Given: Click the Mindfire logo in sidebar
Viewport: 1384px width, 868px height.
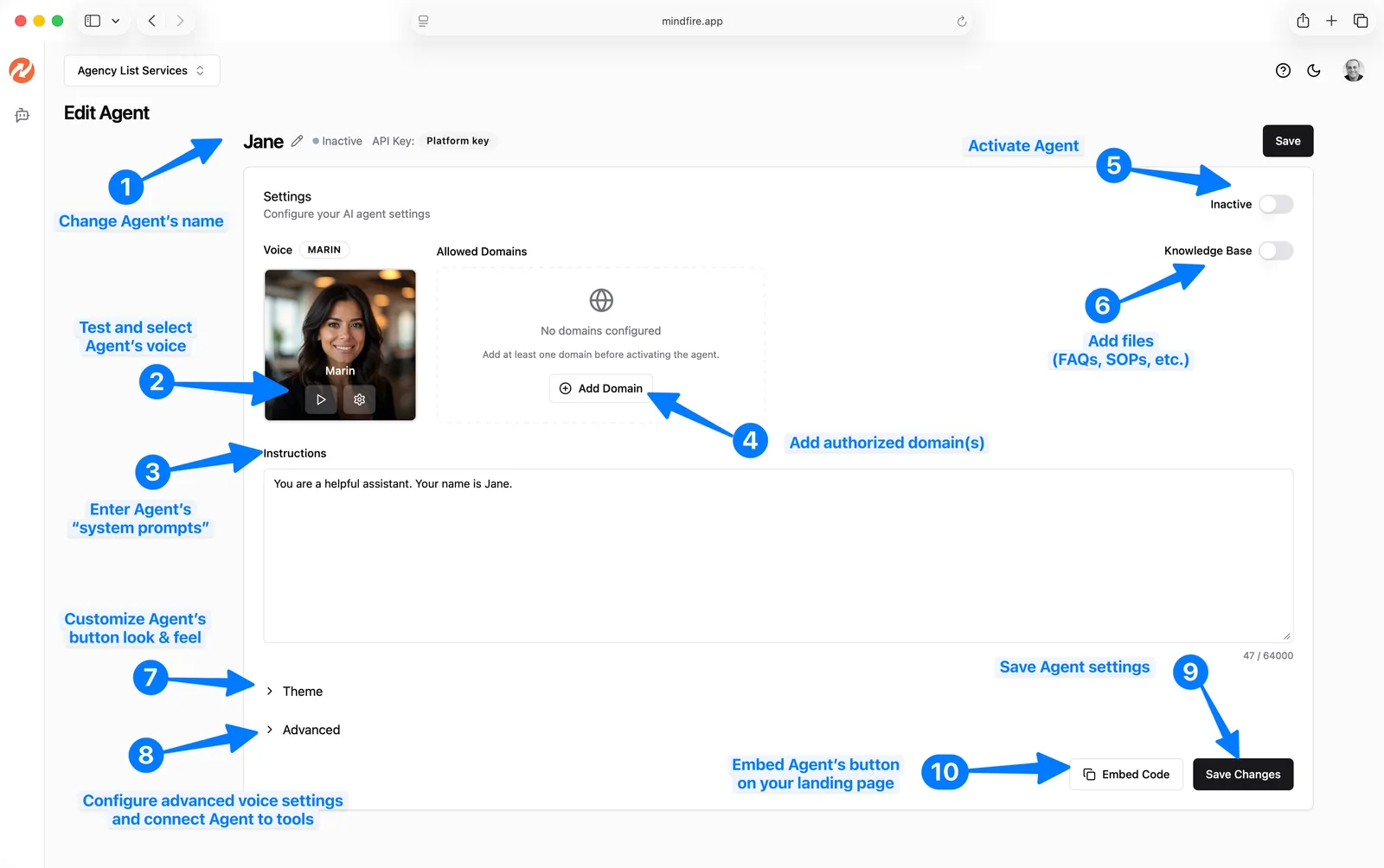Looking at the screenshot, I should (x=22, y=70).
